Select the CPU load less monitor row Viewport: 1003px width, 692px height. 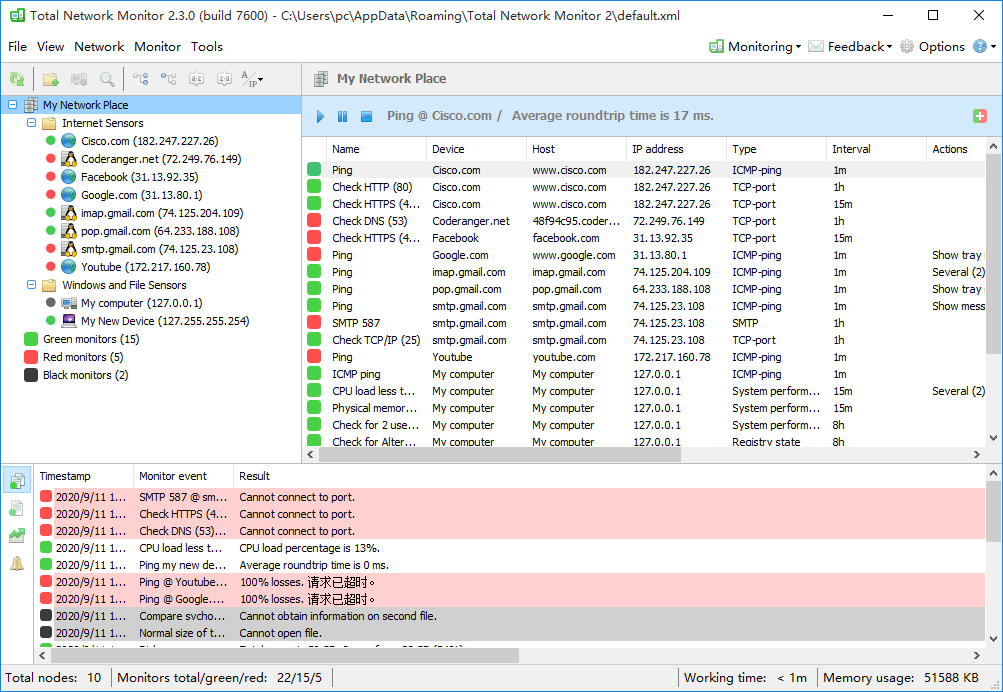pyautogui.click(x=645, y=391)
